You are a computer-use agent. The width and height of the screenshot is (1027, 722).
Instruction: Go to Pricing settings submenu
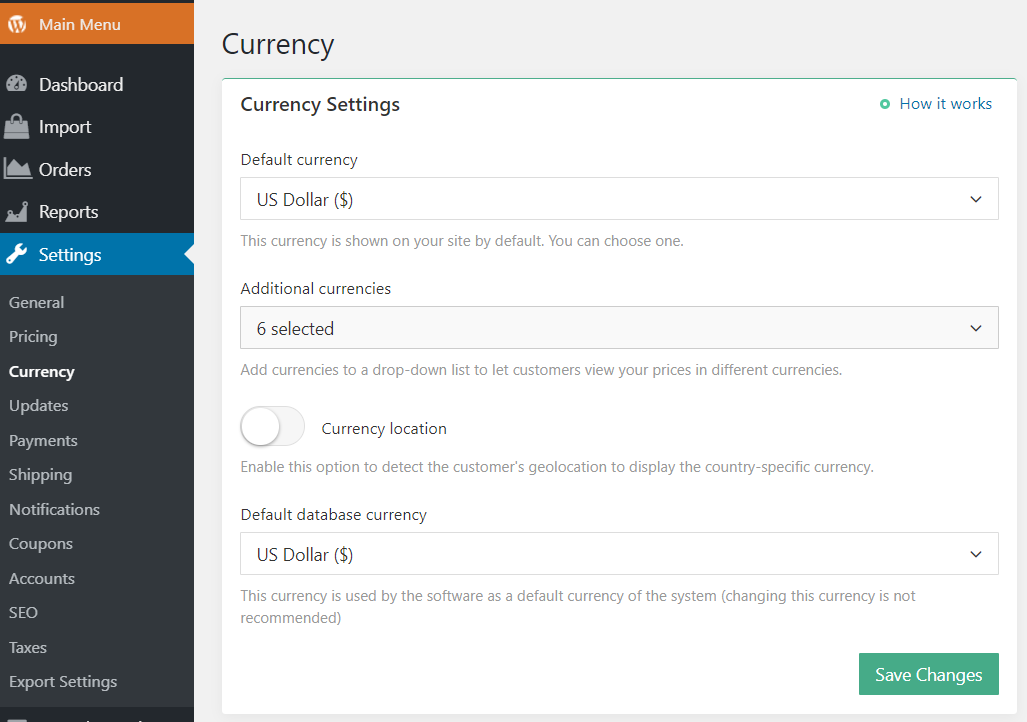coord(33,337)
